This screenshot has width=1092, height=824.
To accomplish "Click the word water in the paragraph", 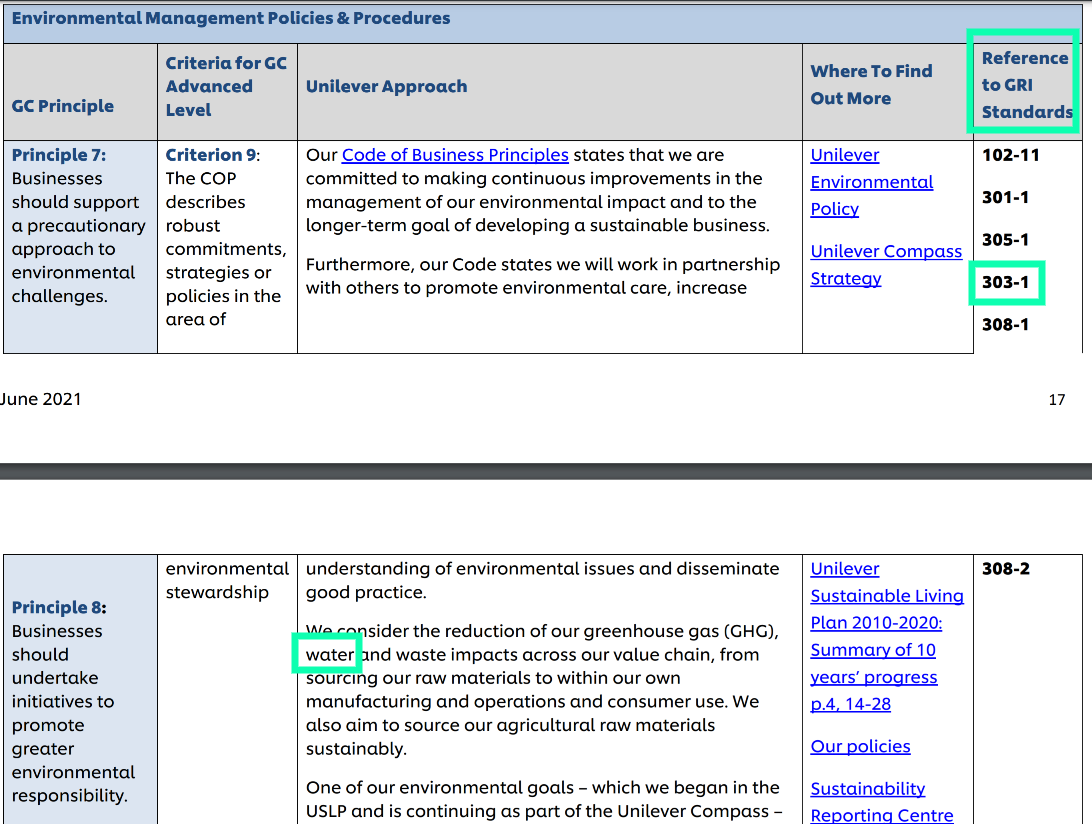I will point(330,655).
